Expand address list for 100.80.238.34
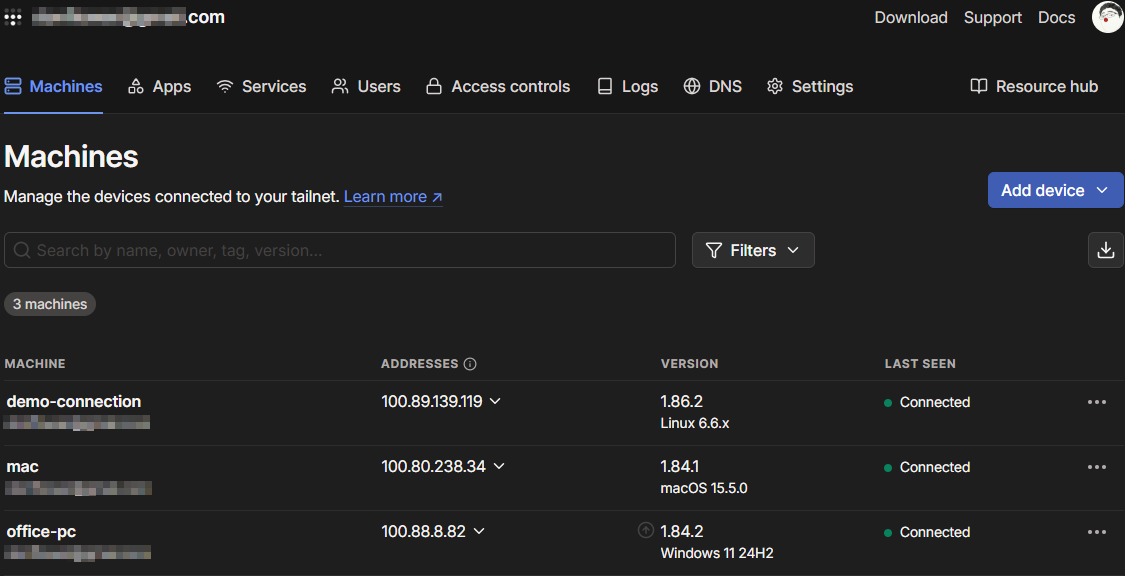Screen dimensions: 1125x576 [499, 467]
